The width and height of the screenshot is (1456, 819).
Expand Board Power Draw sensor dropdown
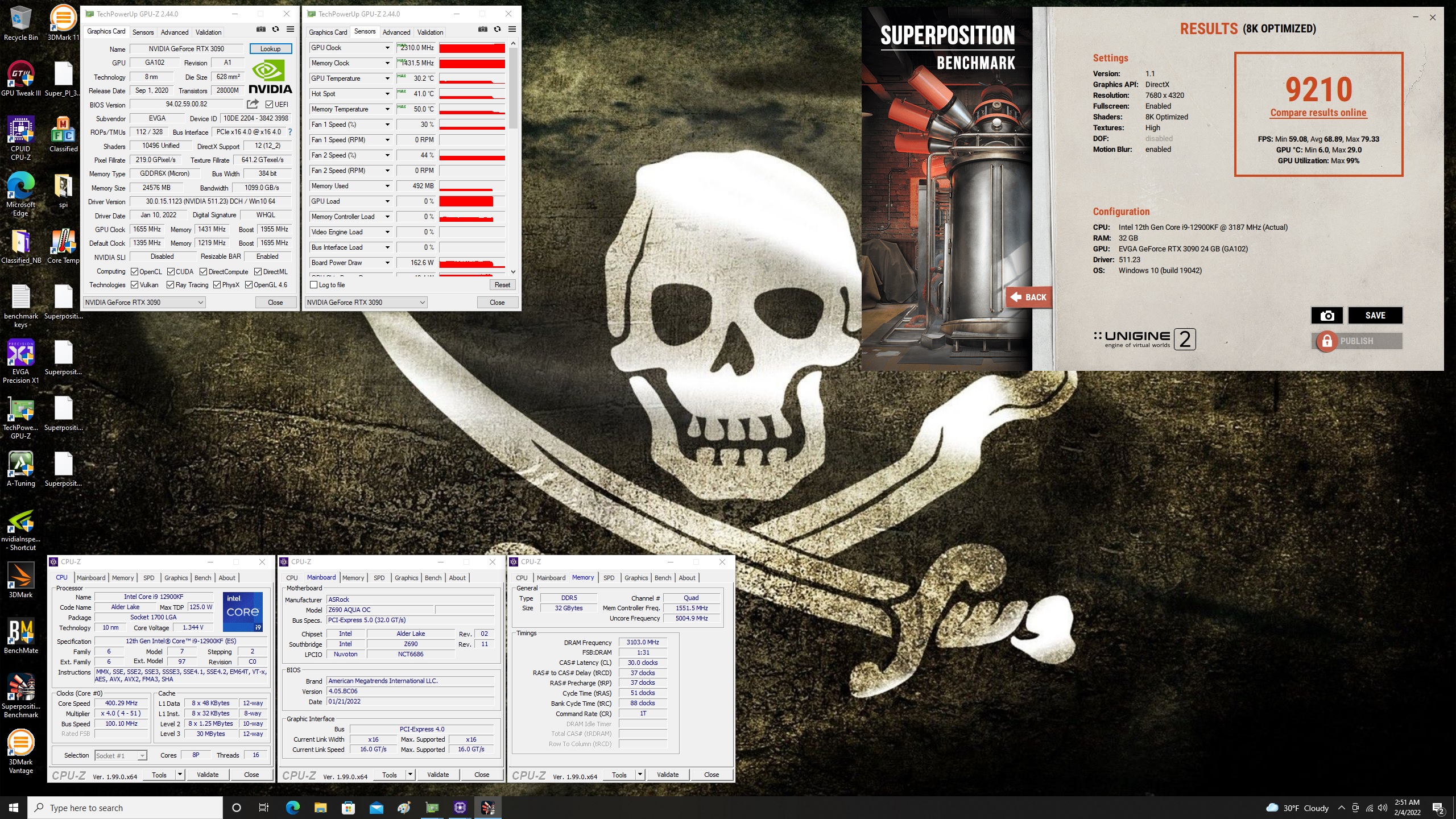(387, 263)
